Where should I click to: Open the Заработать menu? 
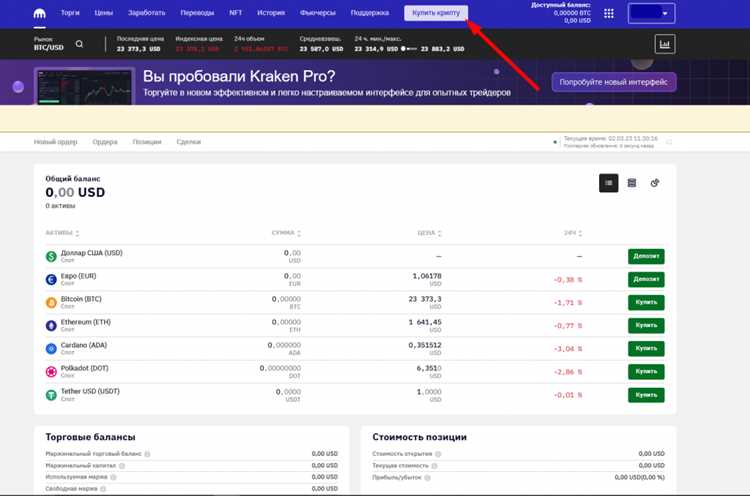pyautogui.click(x=146, y=13)
